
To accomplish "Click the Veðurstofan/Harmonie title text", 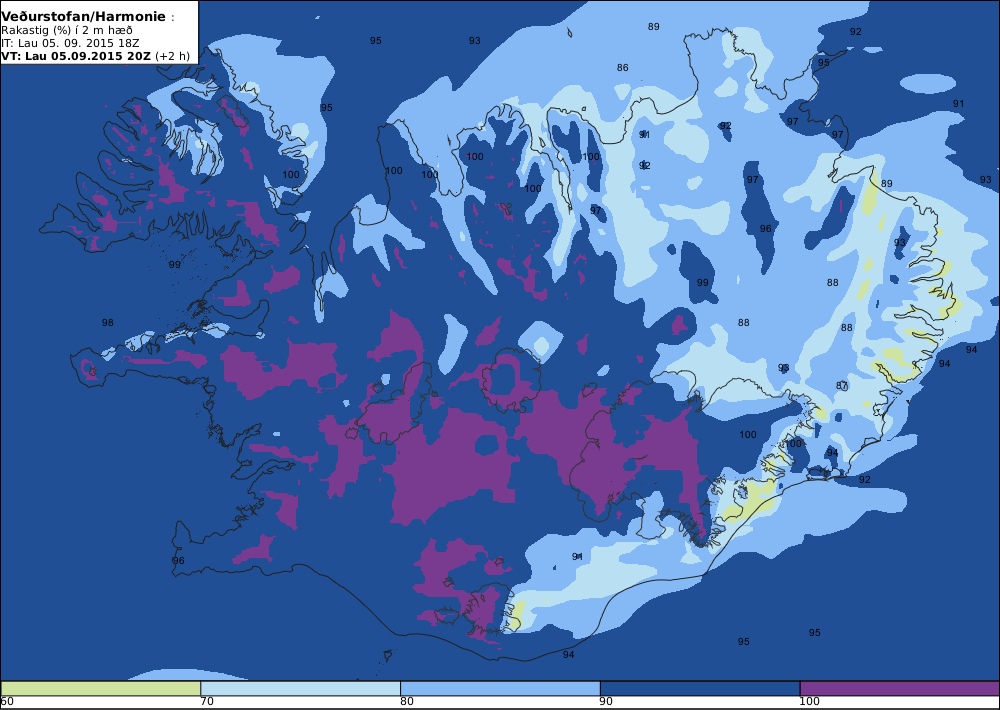I will click(x=84, y=17).
